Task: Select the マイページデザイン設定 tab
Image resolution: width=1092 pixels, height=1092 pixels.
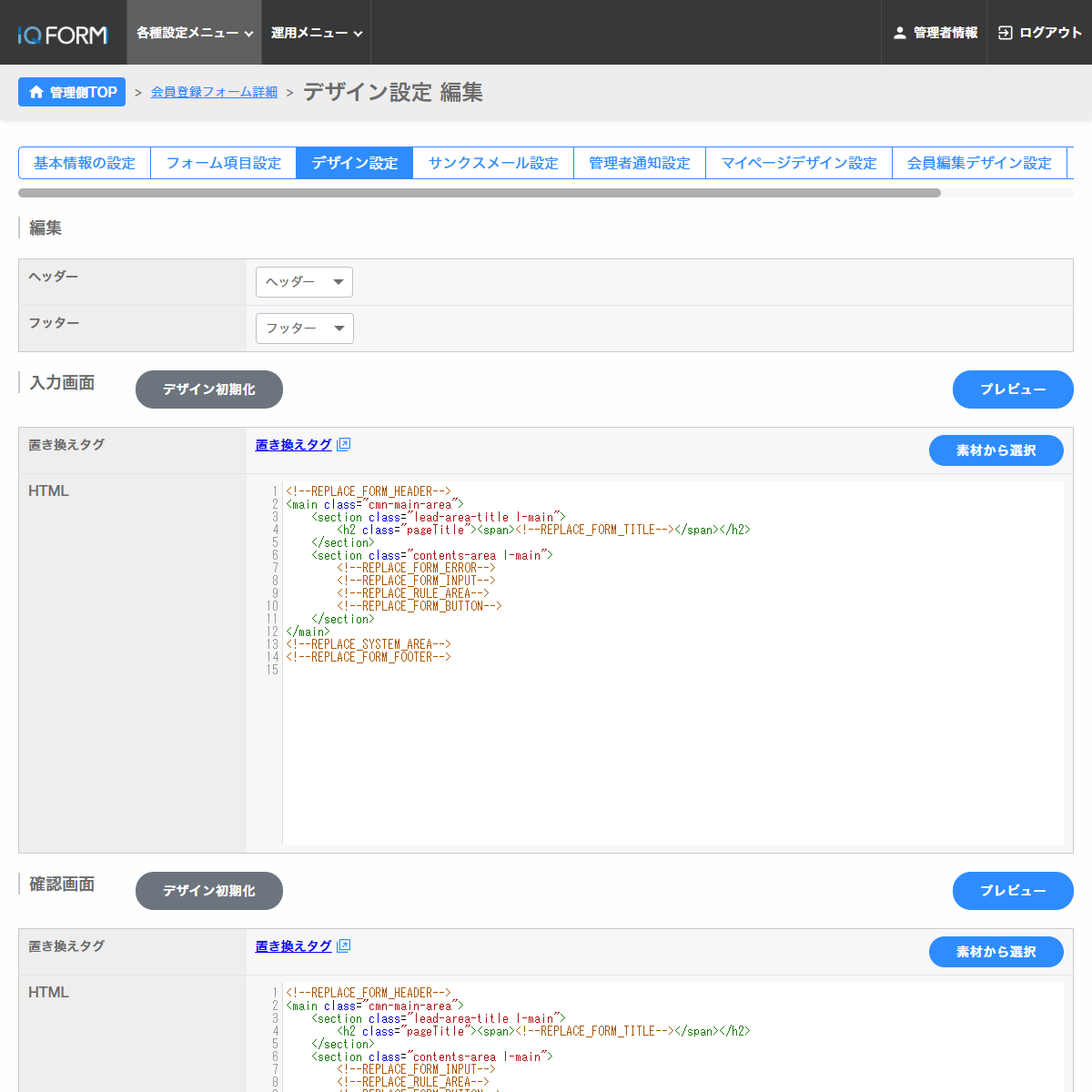Action: [x=799, y=163]
